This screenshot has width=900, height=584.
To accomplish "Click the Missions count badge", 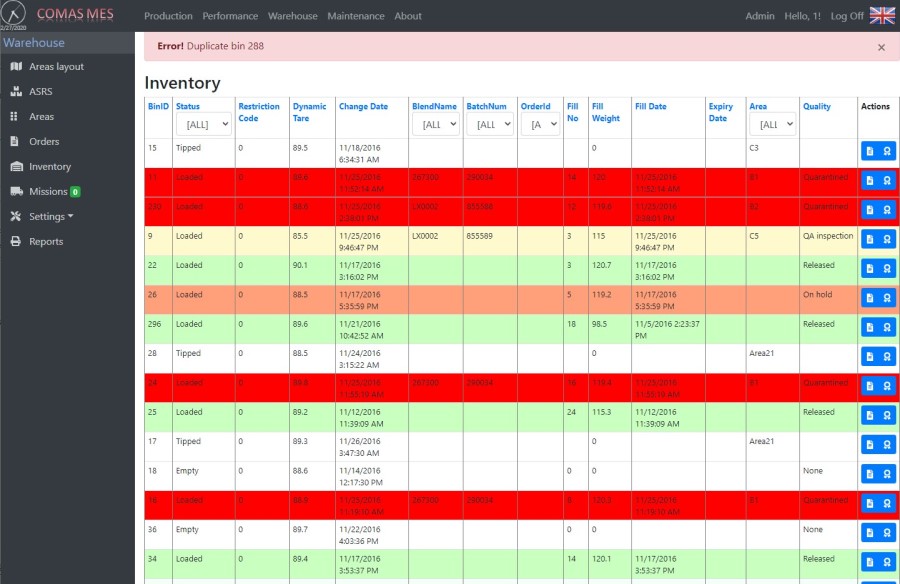I will click(76, 192).
